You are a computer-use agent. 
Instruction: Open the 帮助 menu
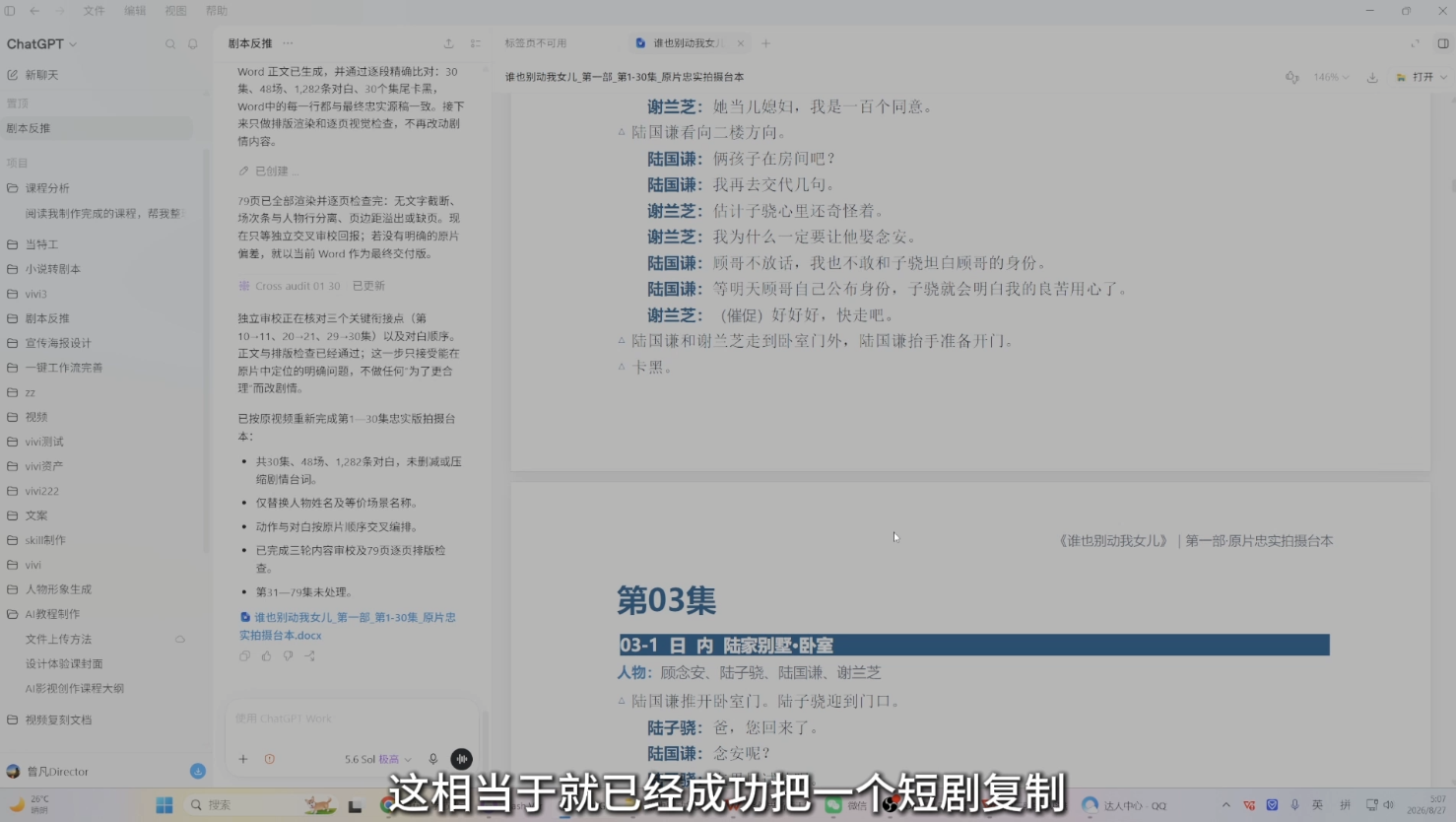pos(216,11)
